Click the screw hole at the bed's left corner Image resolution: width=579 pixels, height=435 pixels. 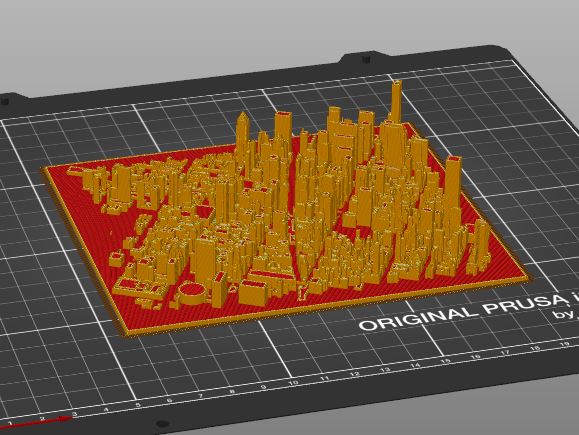point(4,101)
